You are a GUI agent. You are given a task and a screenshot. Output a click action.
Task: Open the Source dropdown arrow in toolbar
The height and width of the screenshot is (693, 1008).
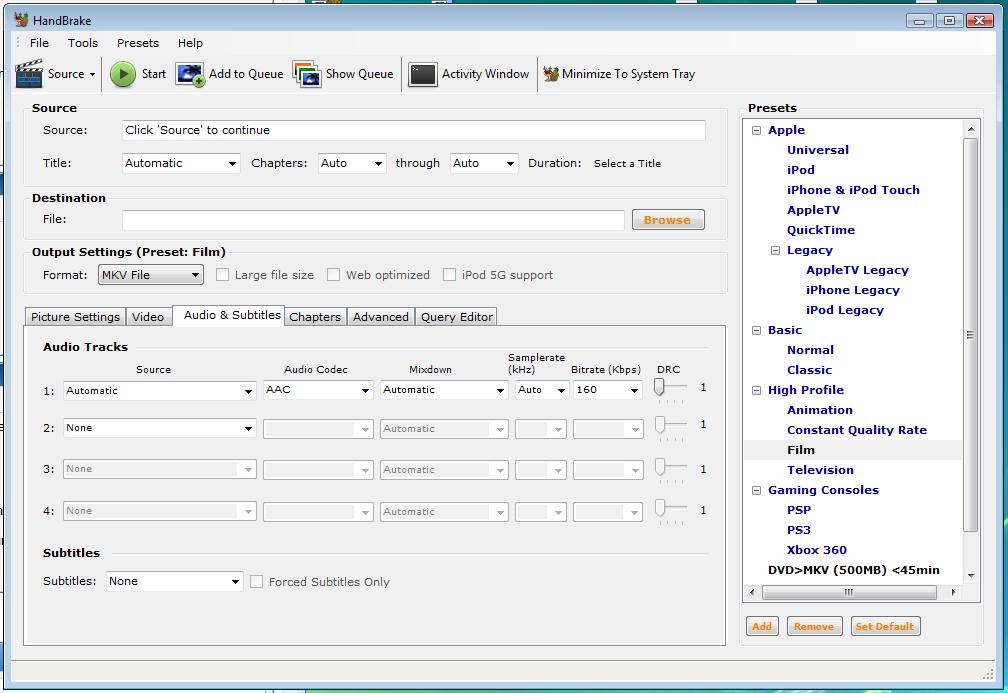[93, 75]
